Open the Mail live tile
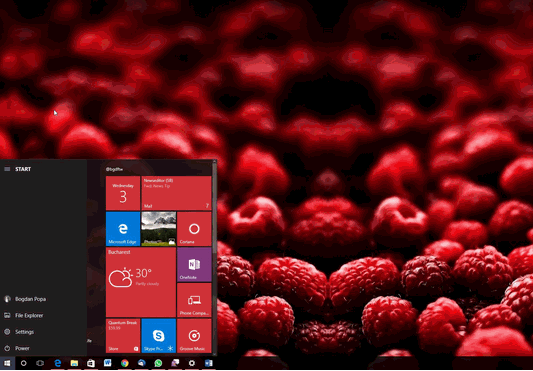533x371 pixels. 176,193
